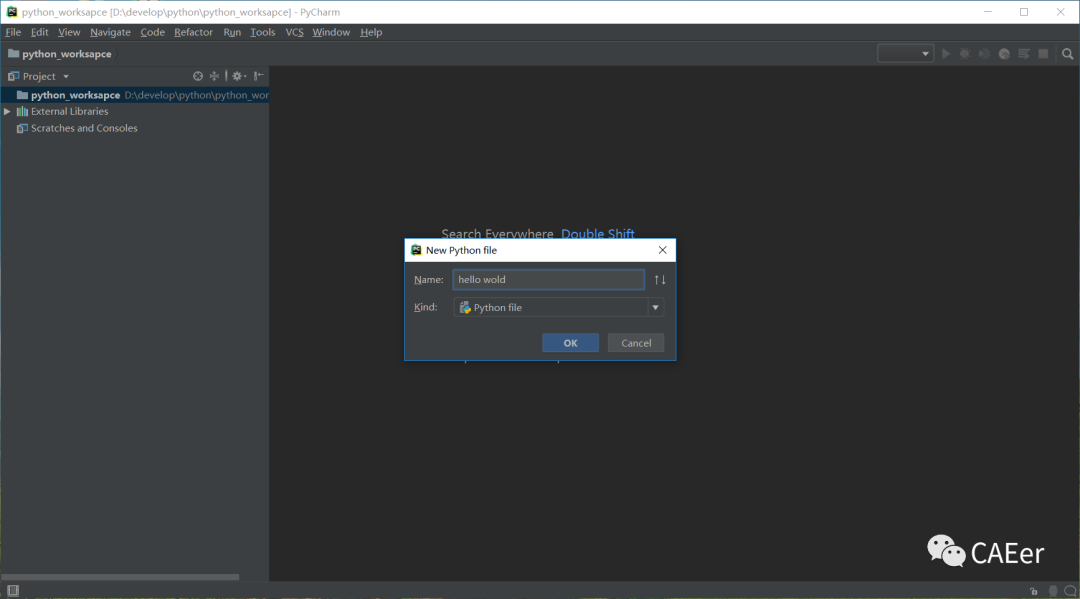Minimize the PyCharm window
This screenshot has width=1080, height=599.
[x=988, y=12]
